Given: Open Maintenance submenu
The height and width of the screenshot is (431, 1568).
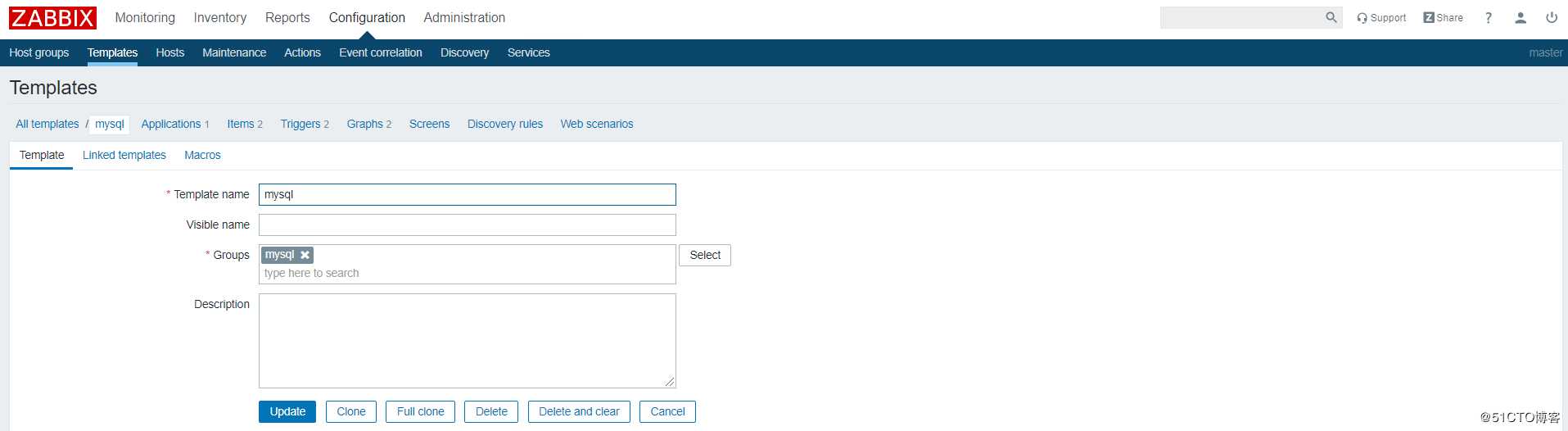Looking at the screenshot, I should (x=234, y=52).
